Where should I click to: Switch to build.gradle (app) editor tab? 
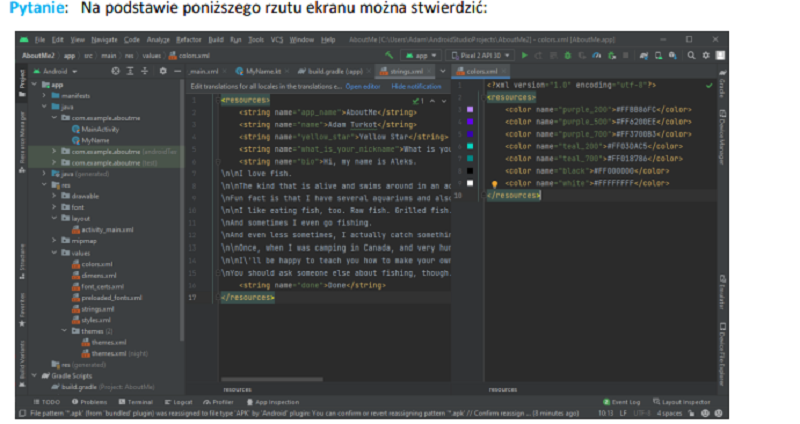click(x=334, y=71)
